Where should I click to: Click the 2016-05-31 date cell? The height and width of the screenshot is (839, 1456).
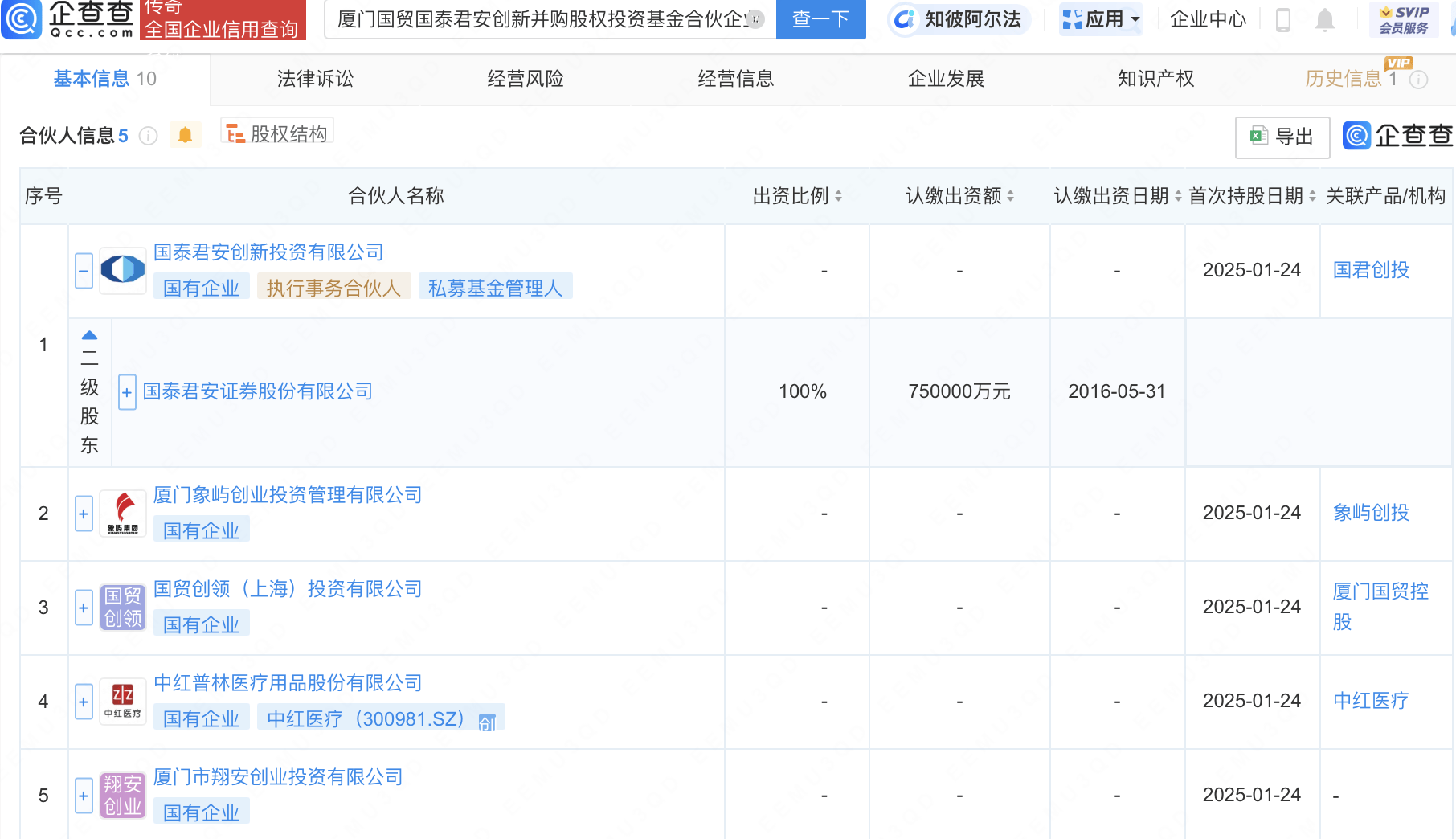coord(1117,391)
